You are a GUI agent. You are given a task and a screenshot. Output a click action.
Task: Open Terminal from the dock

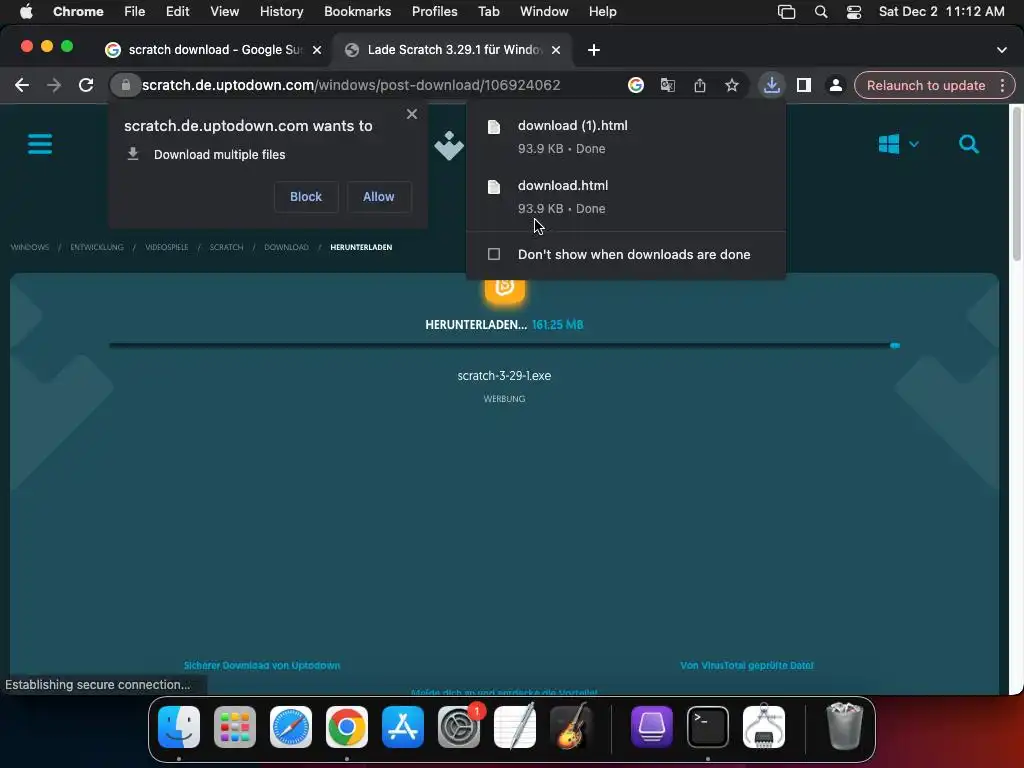(708, 726)
